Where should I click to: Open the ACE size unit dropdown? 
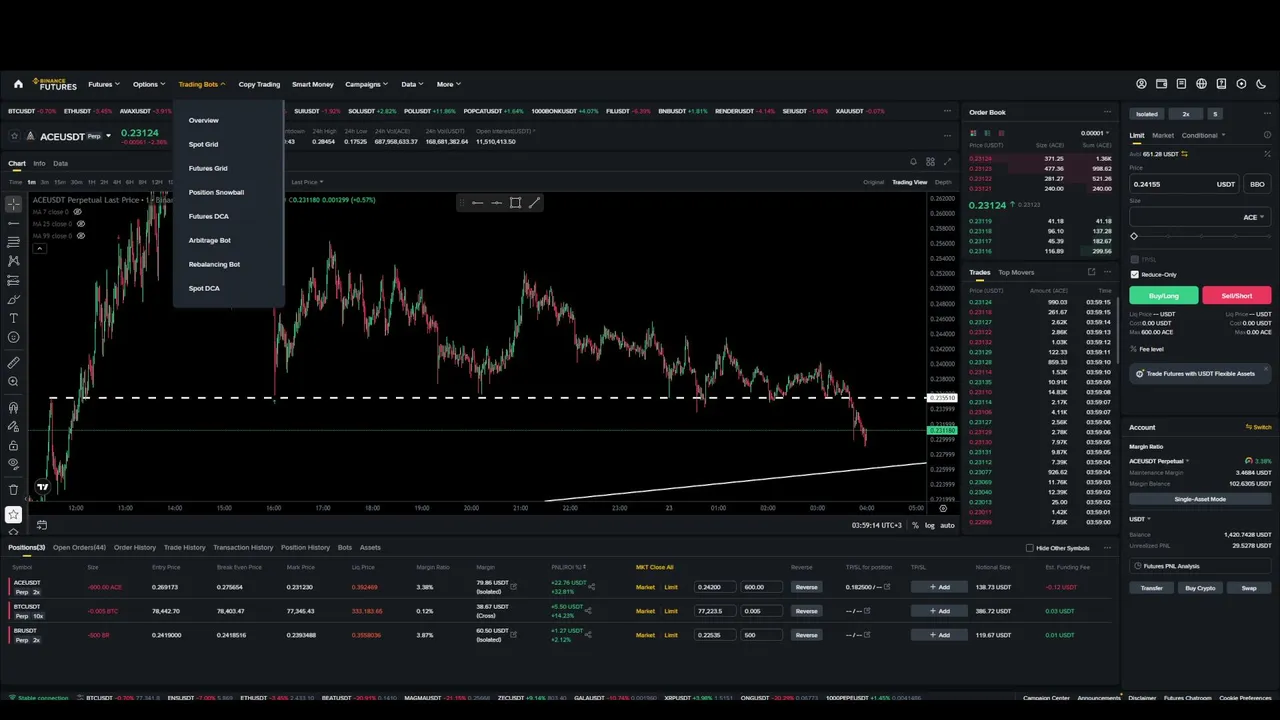1254,217
